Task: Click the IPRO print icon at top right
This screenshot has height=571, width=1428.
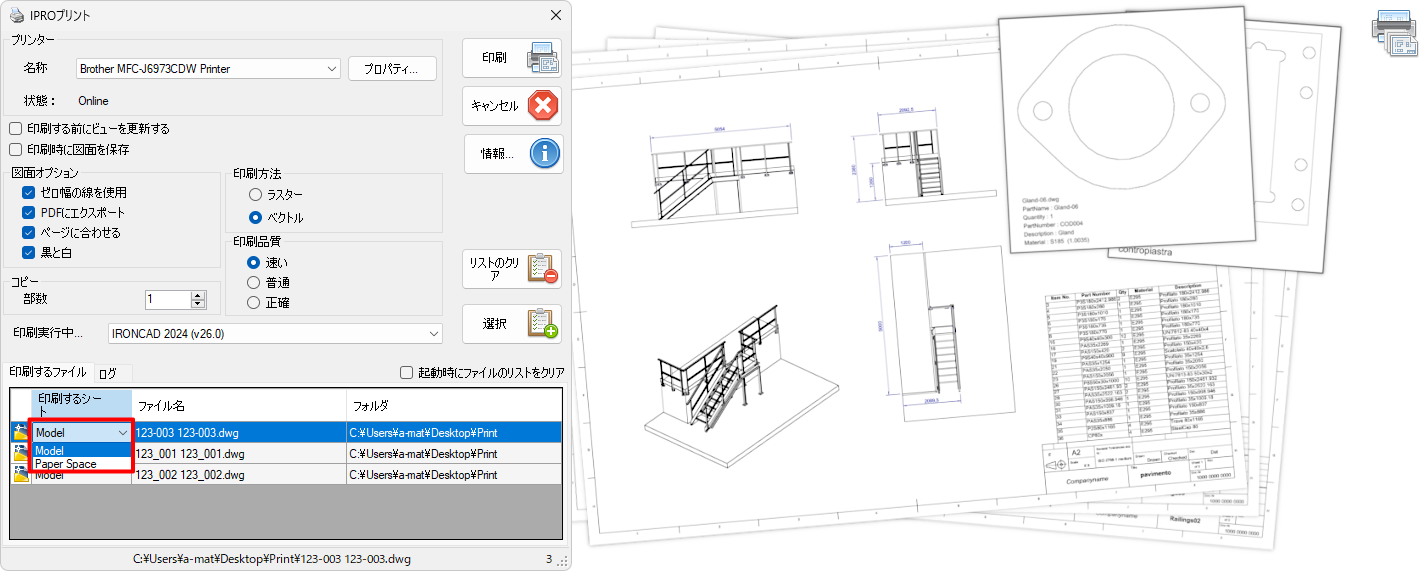Action: pos(1394,34)
